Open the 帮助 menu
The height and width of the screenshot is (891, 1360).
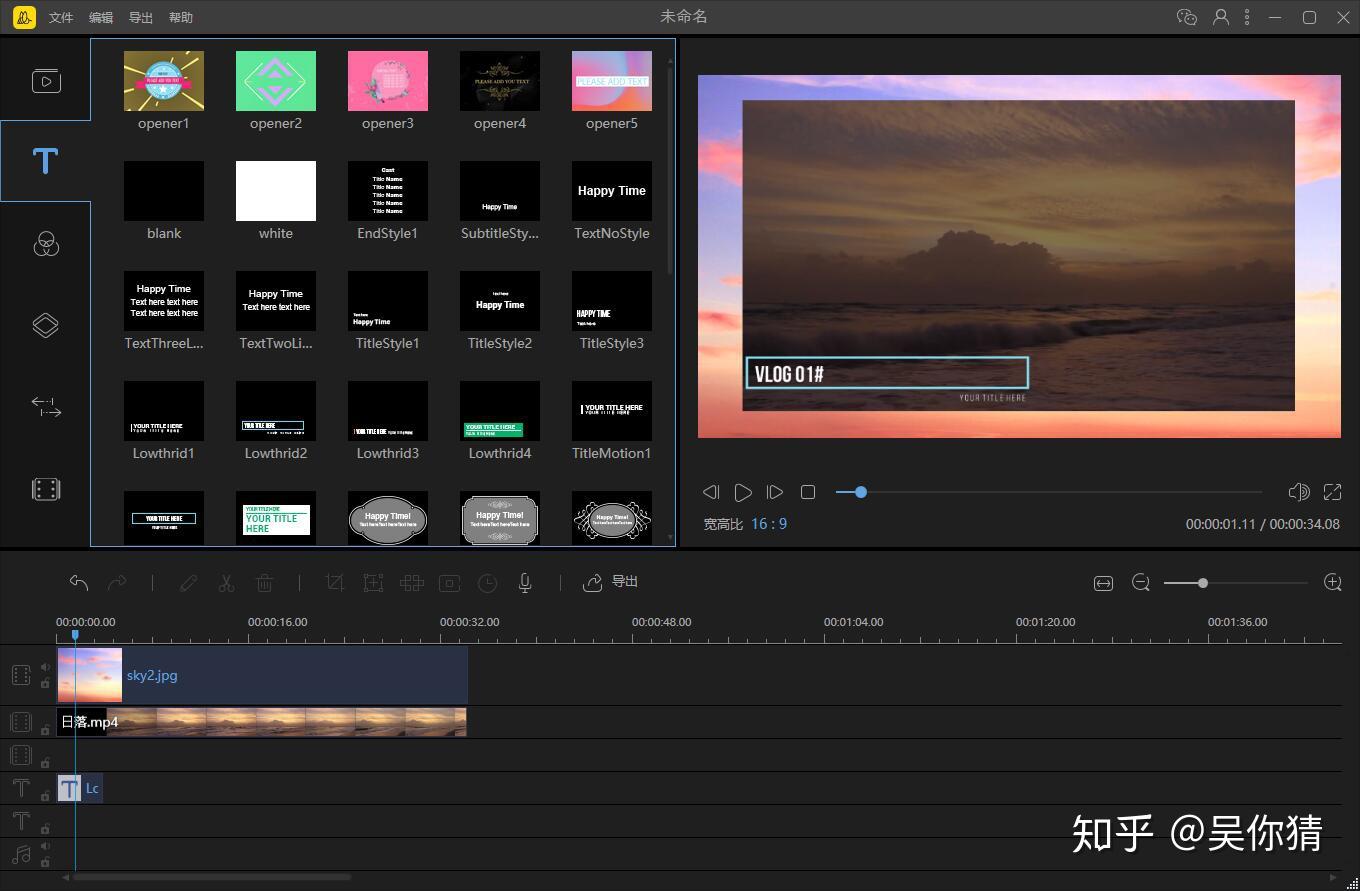(x=181, y=18)
